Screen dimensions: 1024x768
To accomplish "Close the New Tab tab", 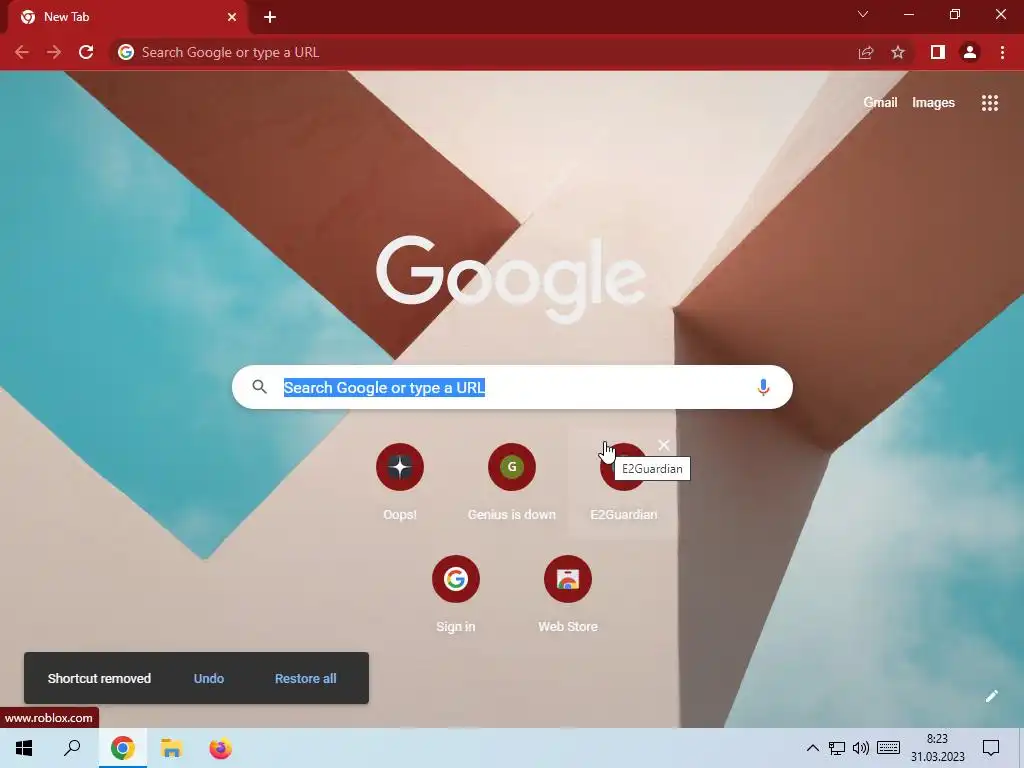I will 232,17.
